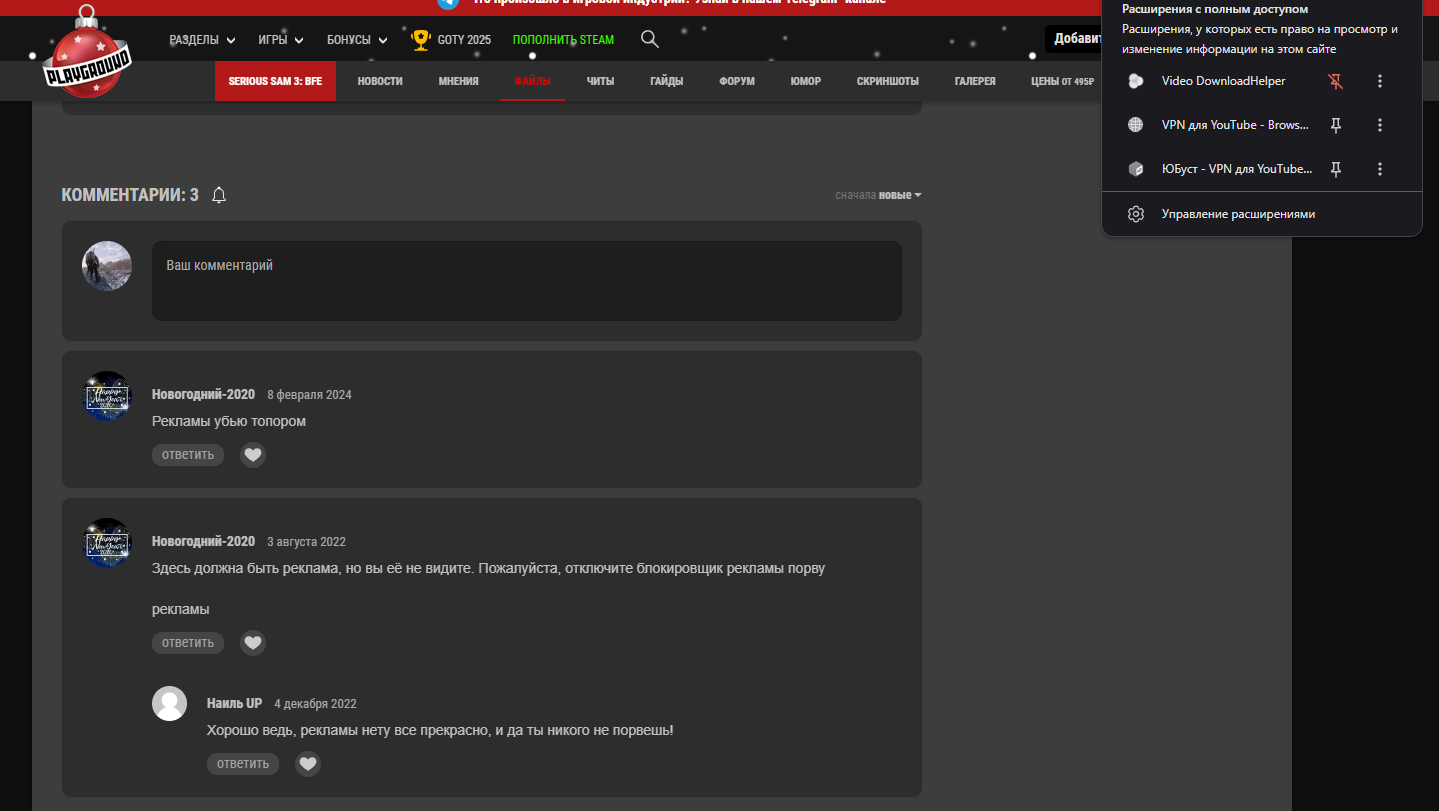The width and height of the screenshot is (1439, 811).
Task: Click the Video DownloadHelper extension icon
Action: pyautogui.click(x=1136, y=81)
